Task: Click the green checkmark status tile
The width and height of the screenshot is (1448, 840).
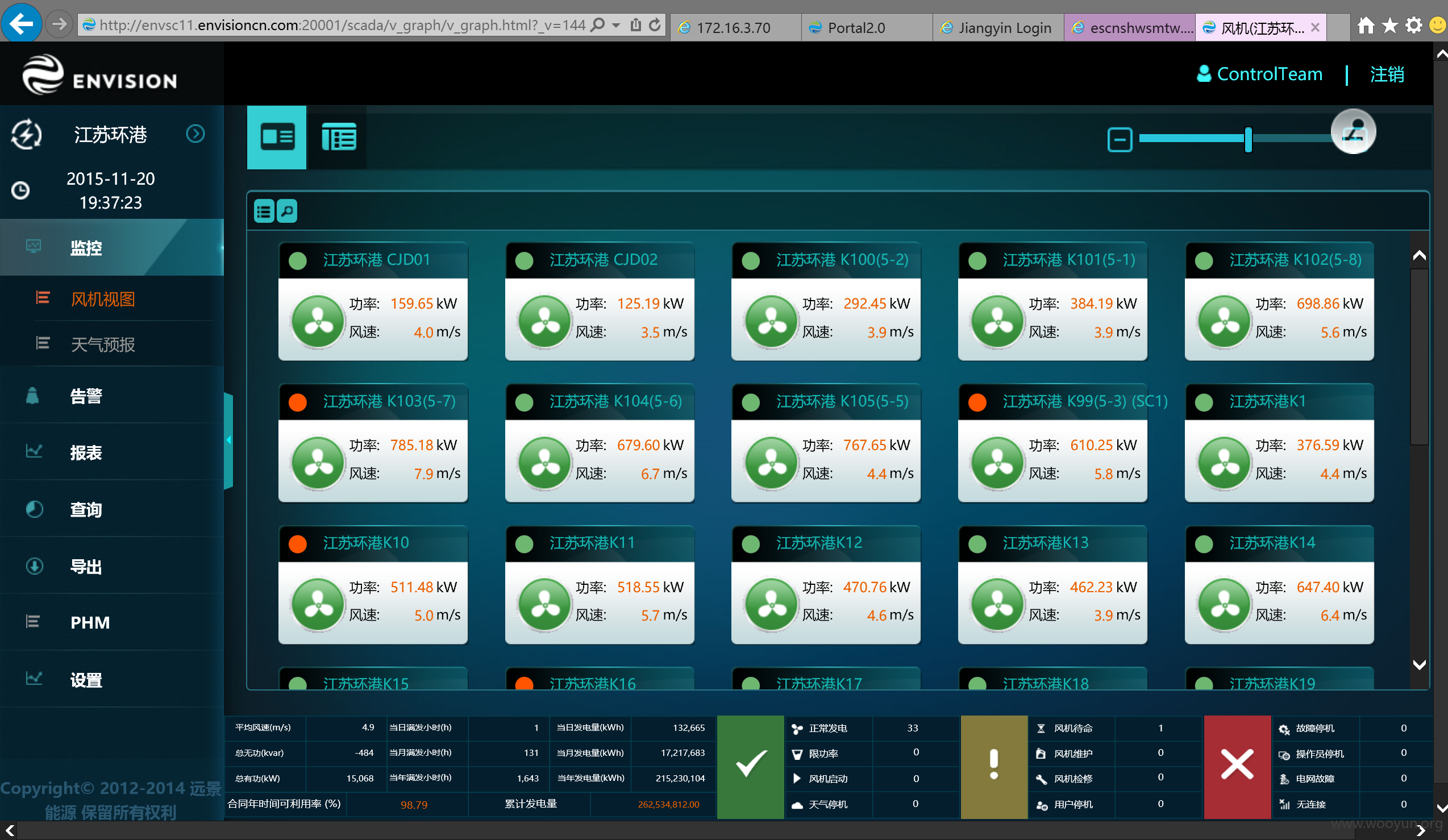Action: (x=751, y=766)
